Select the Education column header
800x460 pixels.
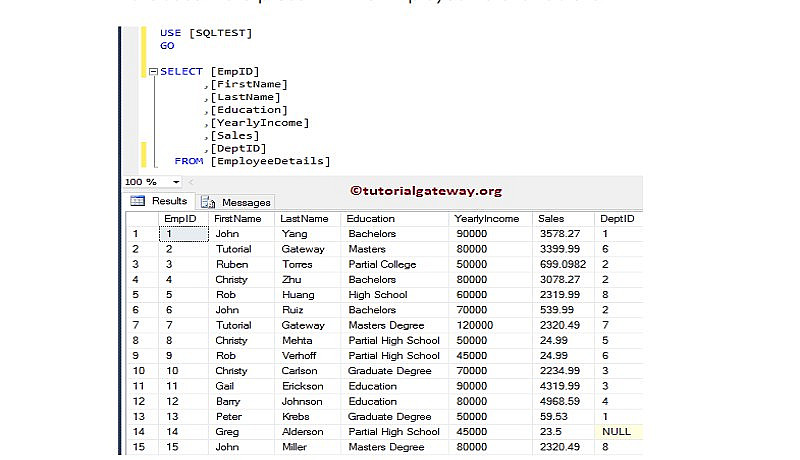click(x=394, y=219)
